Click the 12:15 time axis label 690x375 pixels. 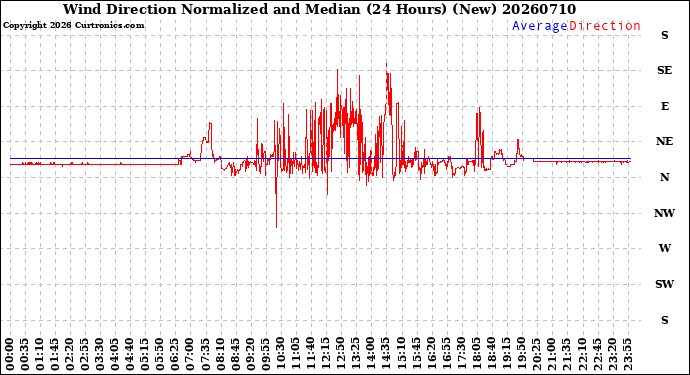pos(326,355)
